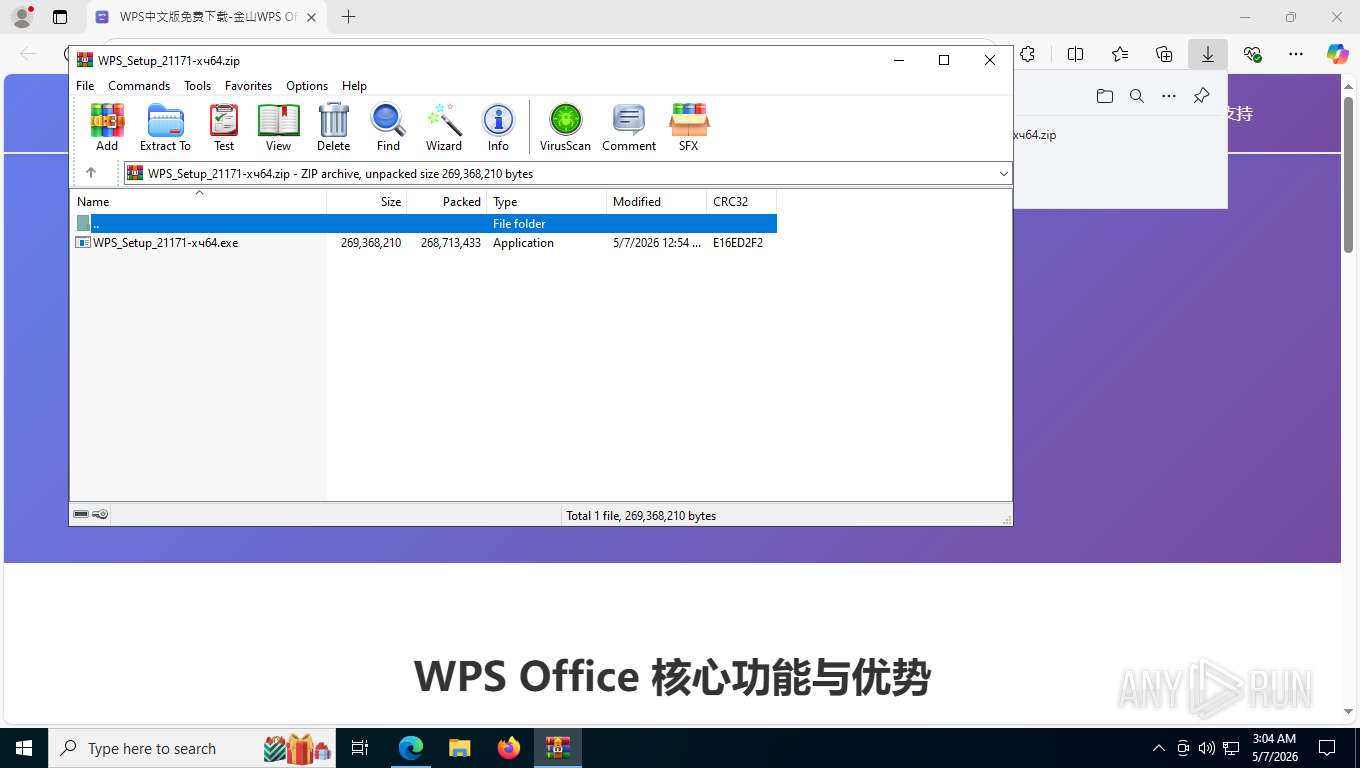Click the Edge tab titled WPS中文版免费下载
Viewport: 1360px width, 768px height.
point(206,17)
